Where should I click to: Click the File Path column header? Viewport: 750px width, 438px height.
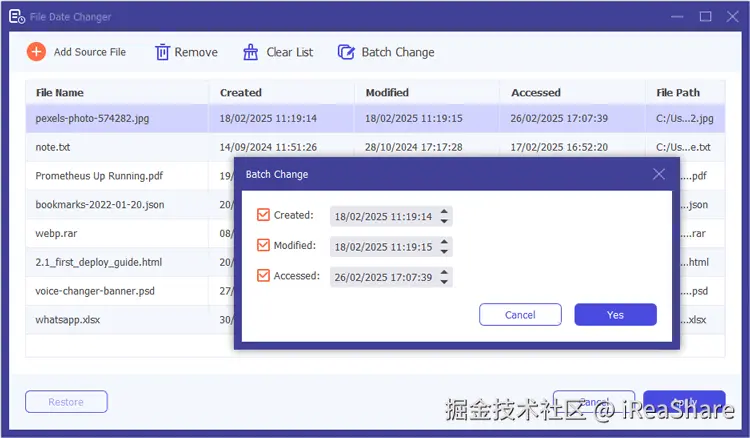(x=685, y=92)
